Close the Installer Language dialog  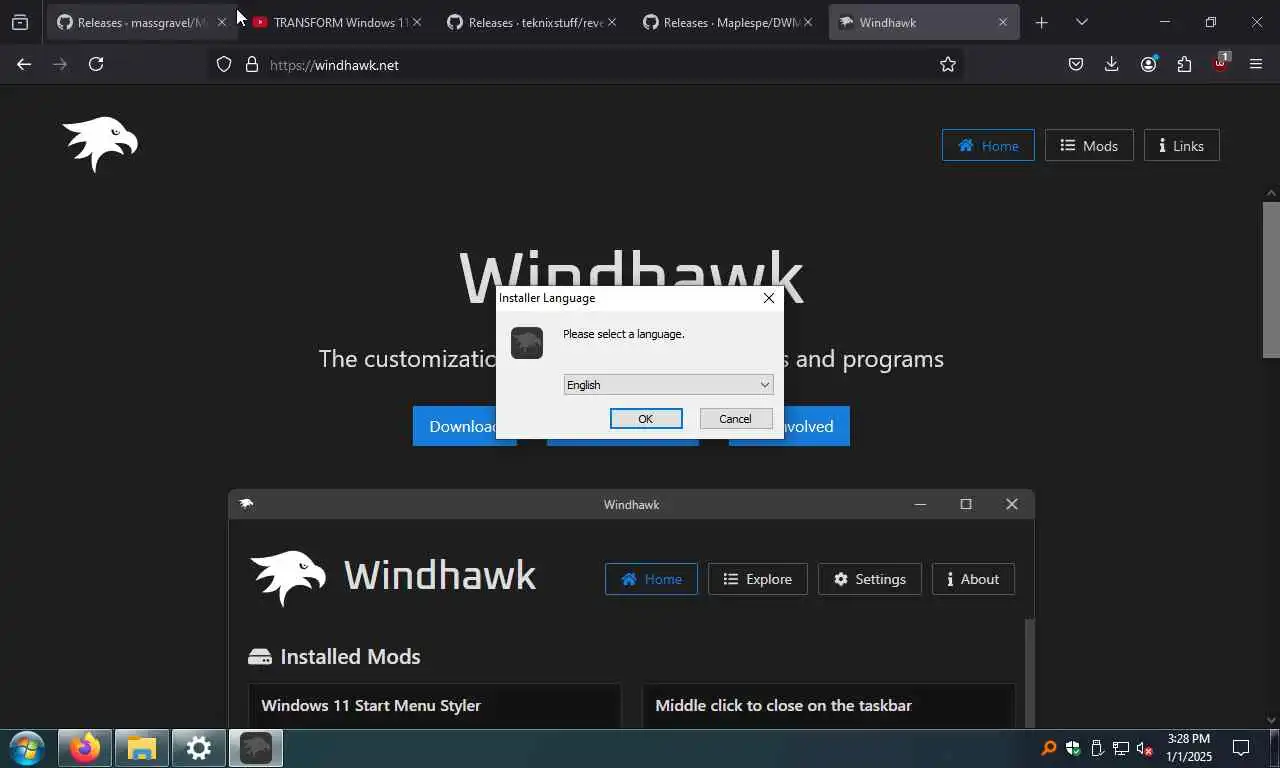click(x=768, y=298)
